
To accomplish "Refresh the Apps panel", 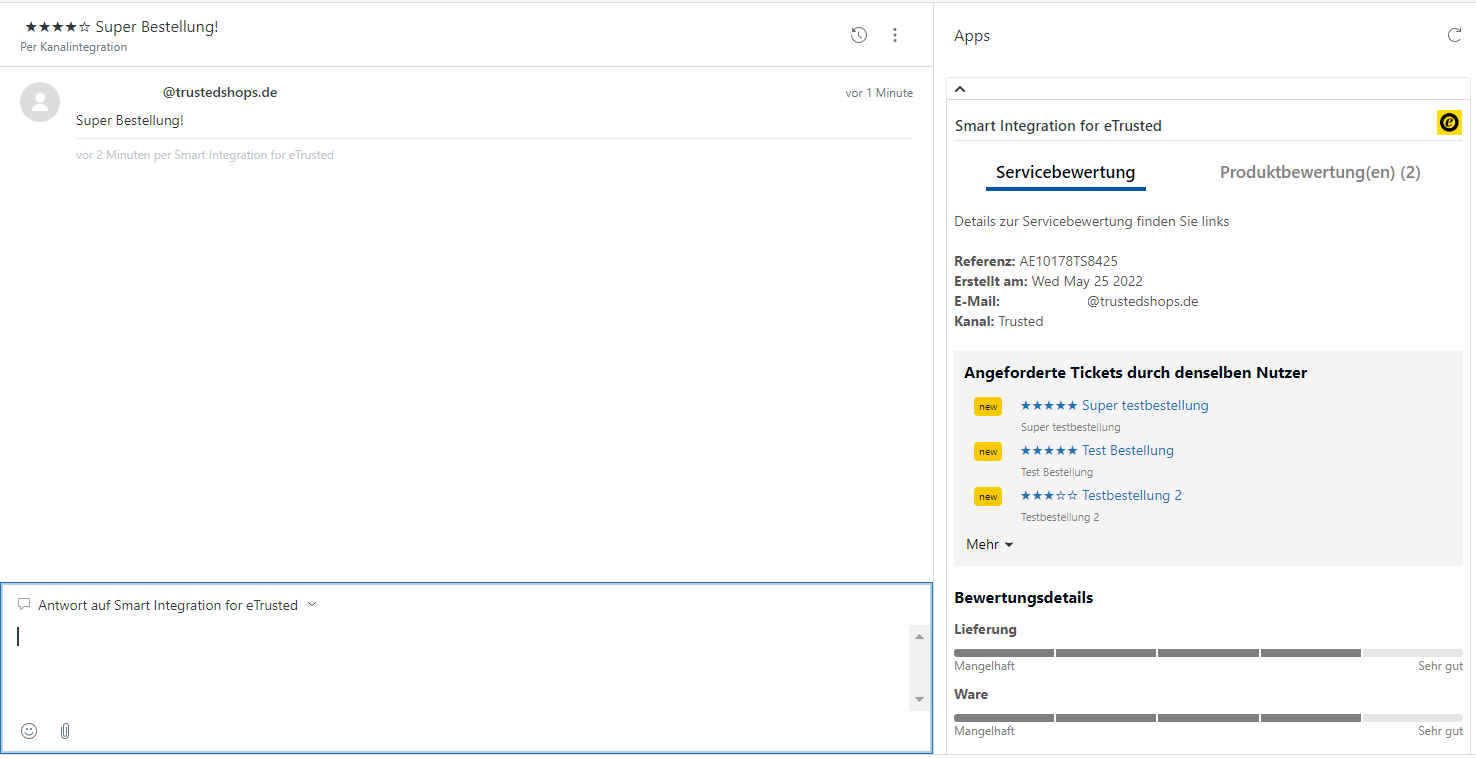I will pyautogui.click(x=1454, y=36).
